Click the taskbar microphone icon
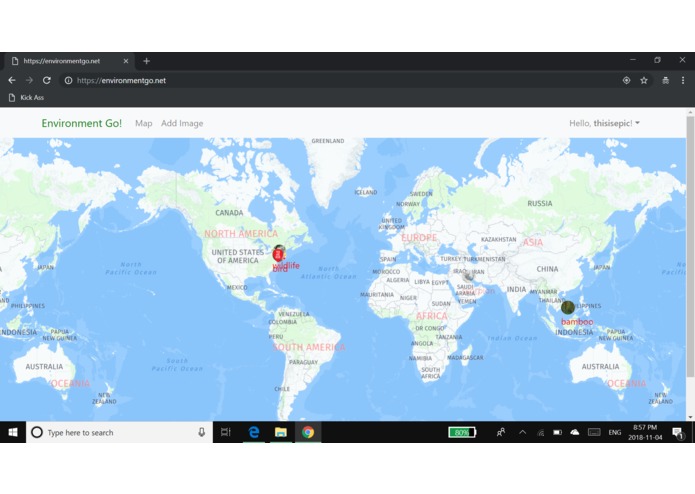 [x=202, y=432]
